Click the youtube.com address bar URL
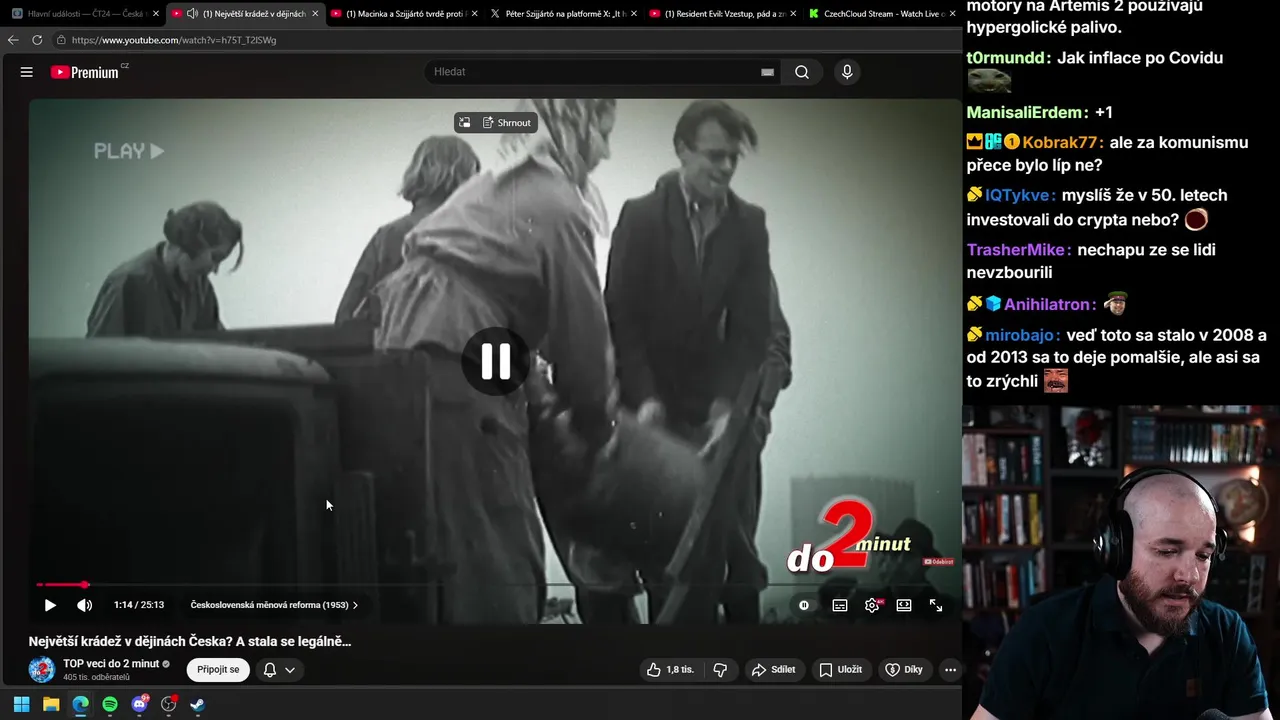 tap(174, 40)
